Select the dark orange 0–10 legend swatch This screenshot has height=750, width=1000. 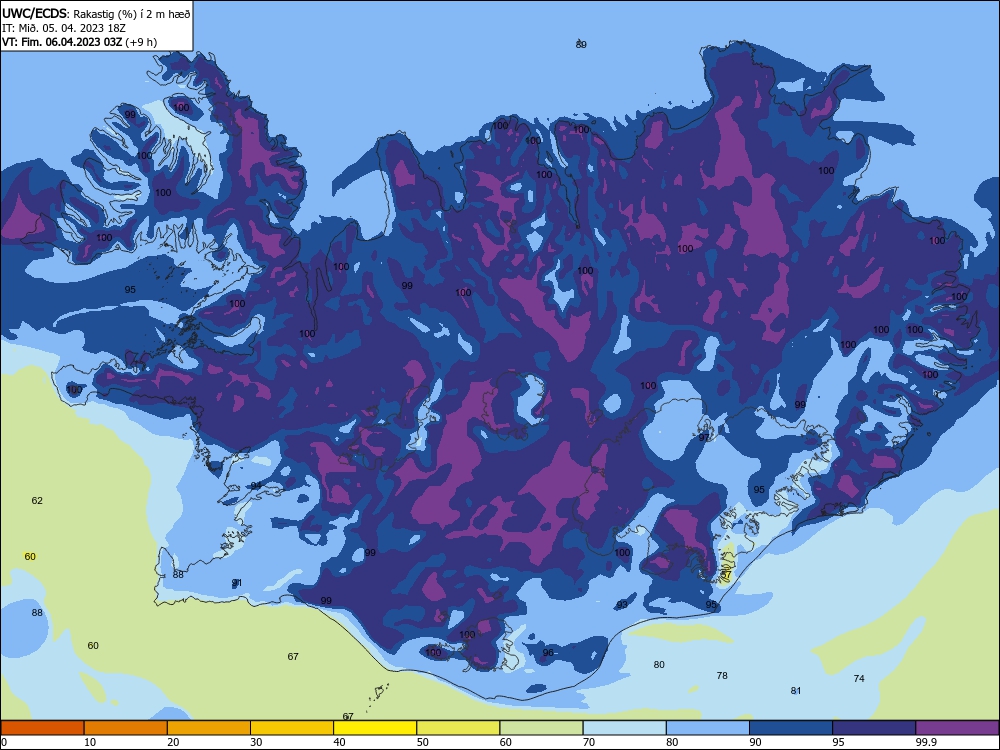pos(42,728)
